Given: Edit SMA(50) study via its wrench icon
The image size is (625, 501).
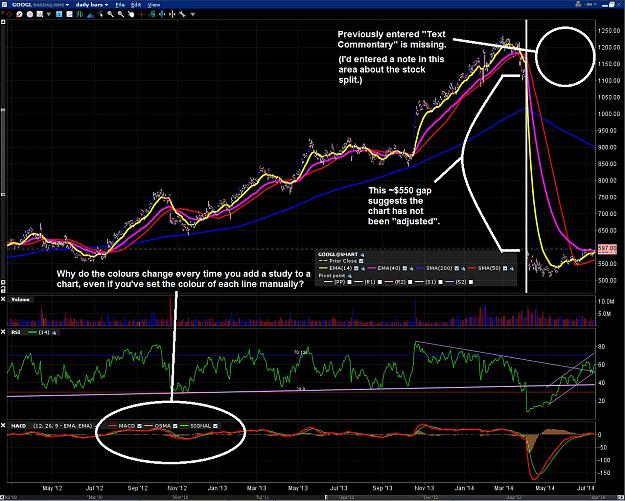Looking at the screenshot, I should click(x=512, y=269).
